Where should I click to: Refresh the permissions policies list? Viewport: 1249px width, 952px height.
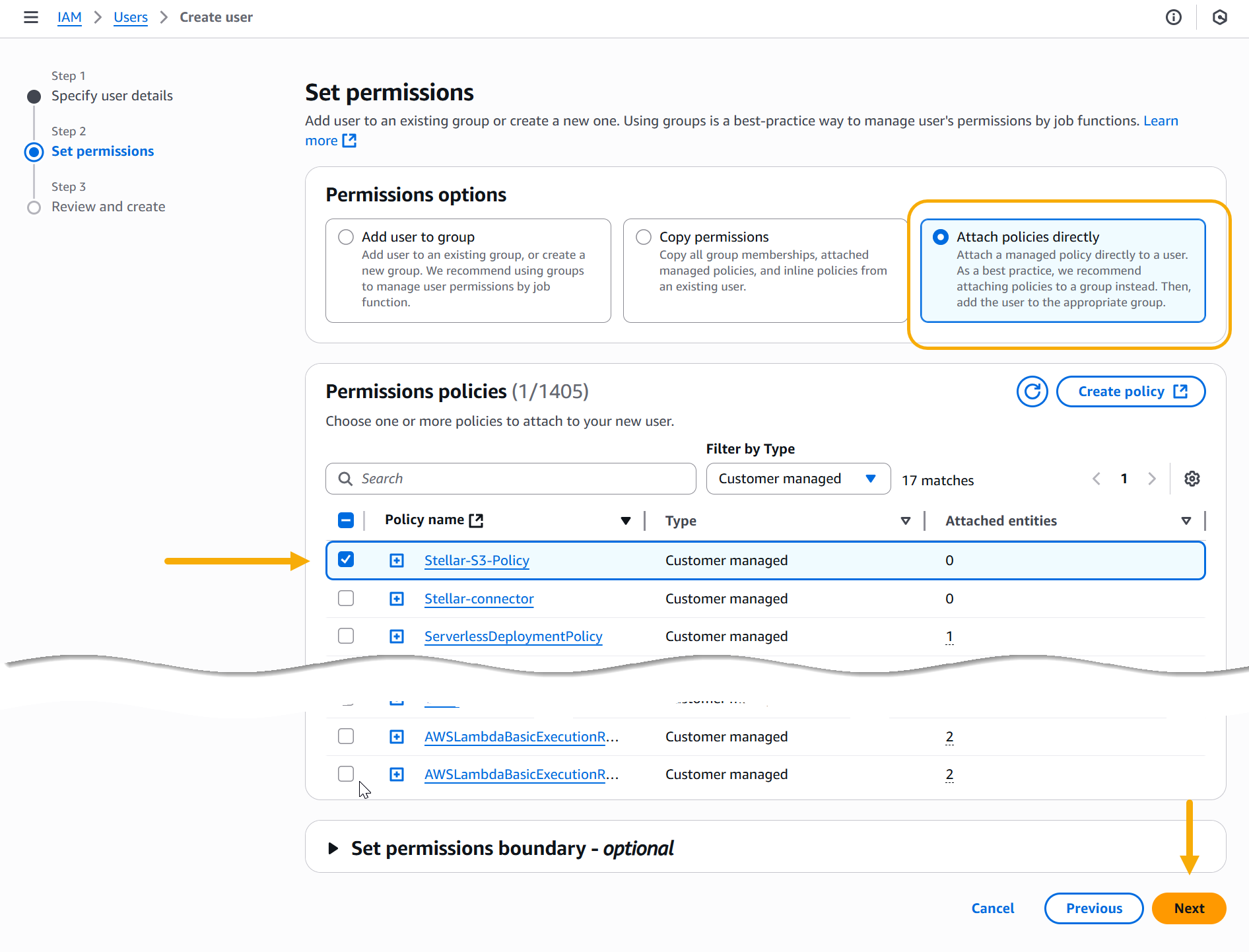(x=1032, y=391)
